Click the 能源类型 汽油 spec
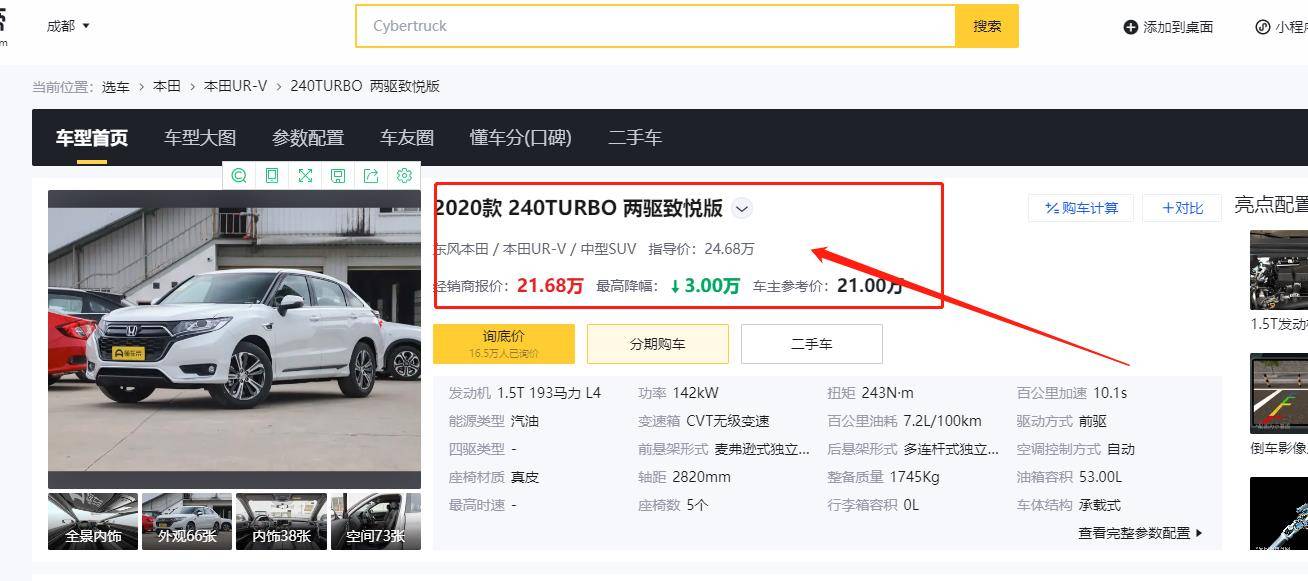This screenshot has height=581, width=1308. point(494,421)
